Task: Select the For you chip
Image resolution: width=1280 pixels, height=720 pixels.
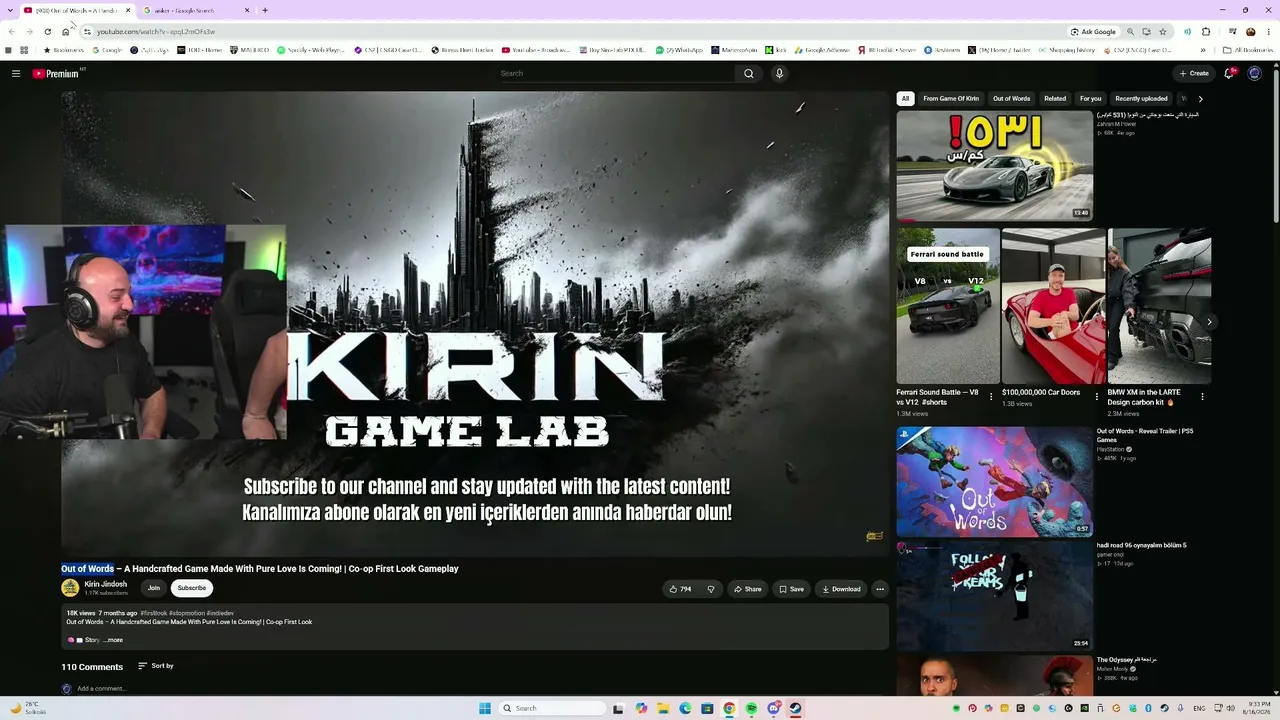Action: tap(1090, 99)
